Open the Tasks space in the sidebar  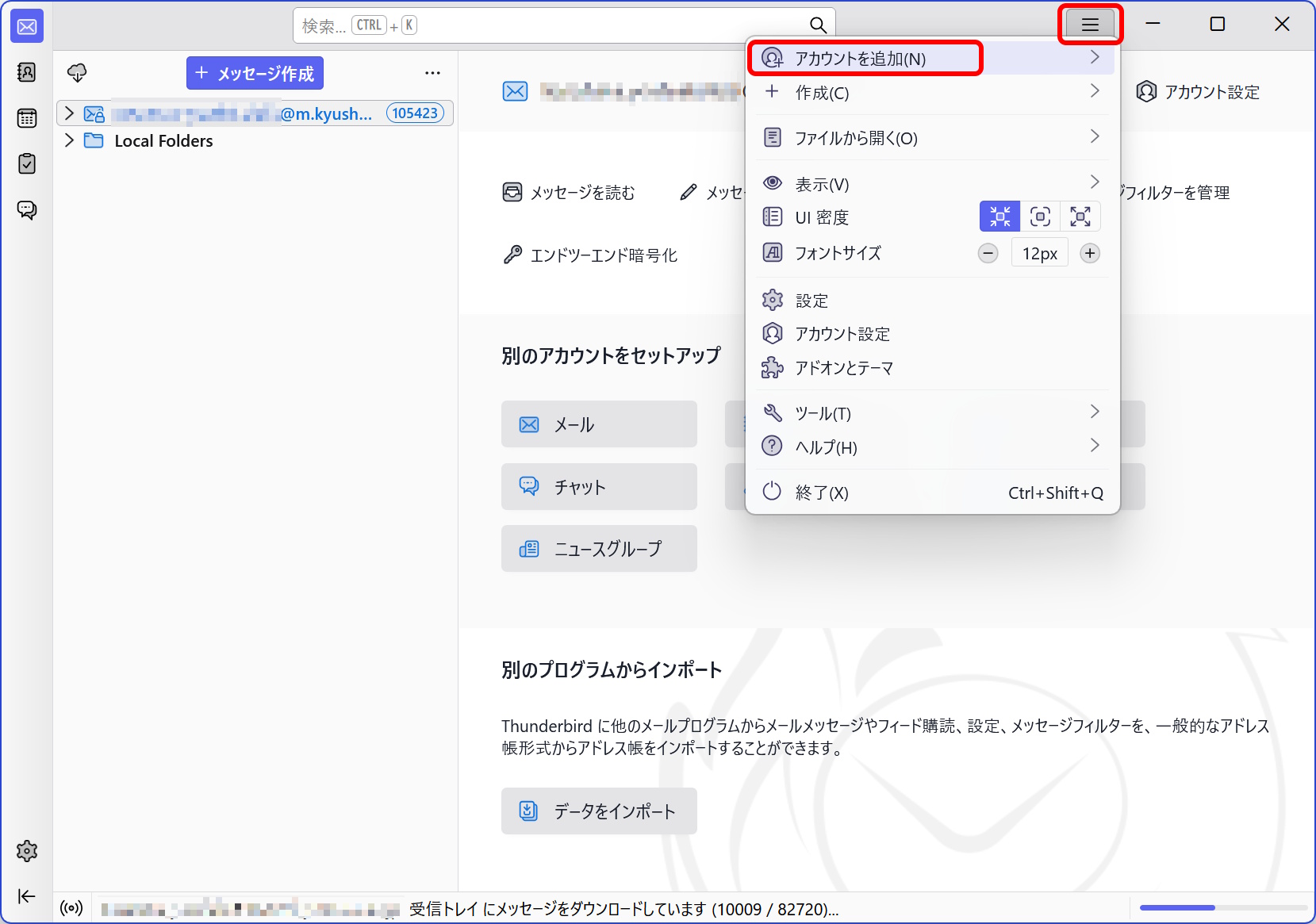point(27,163)
